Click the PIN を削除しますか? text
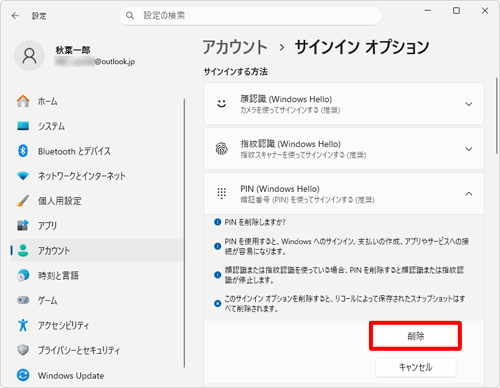This screenshot has width=500, height=388. coord(255,222)
